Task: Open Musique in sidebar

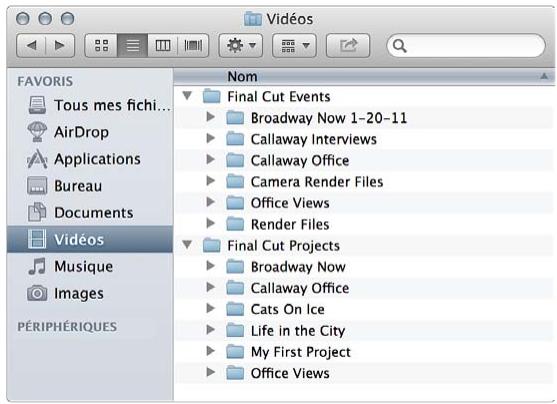Action: (x=90, y=266)
